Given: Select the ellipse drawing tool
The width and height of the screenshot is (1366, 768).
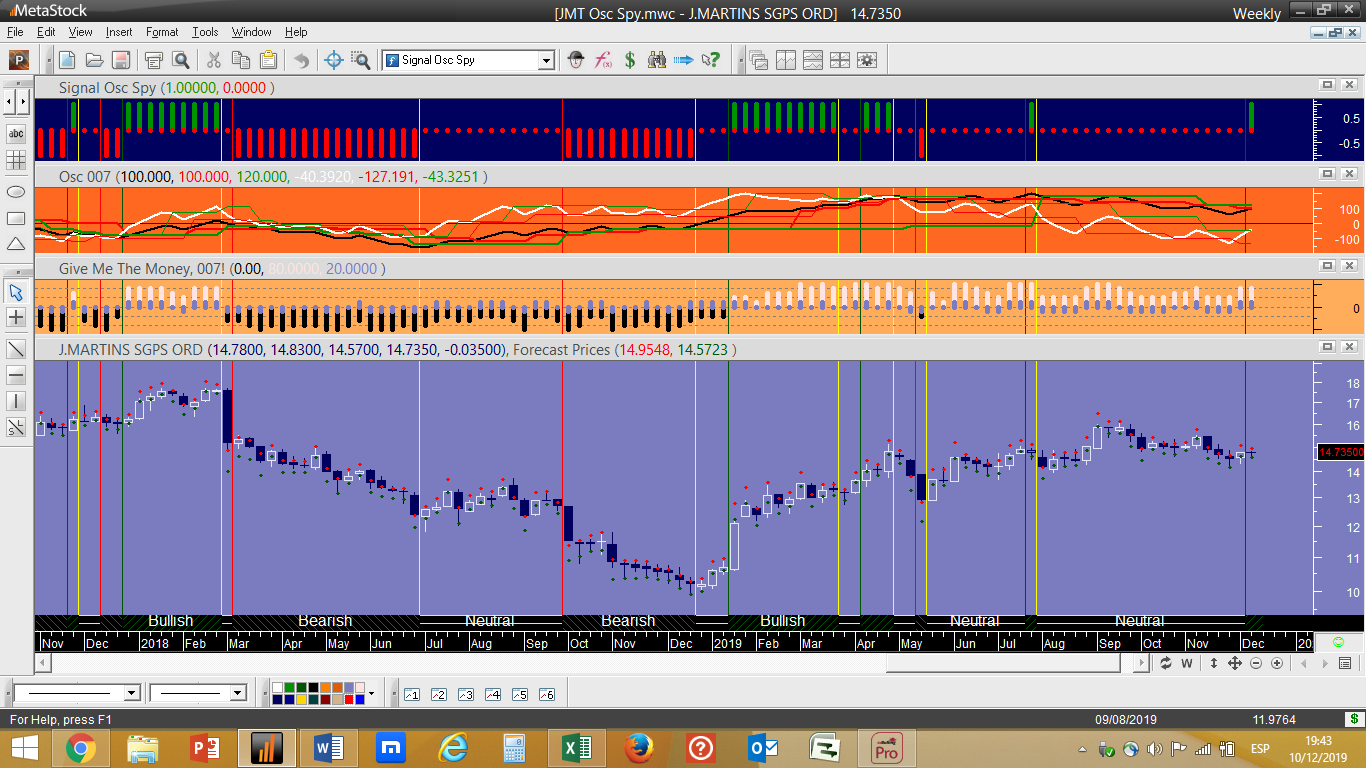Looking at the screenshot, I should point(16,192).
